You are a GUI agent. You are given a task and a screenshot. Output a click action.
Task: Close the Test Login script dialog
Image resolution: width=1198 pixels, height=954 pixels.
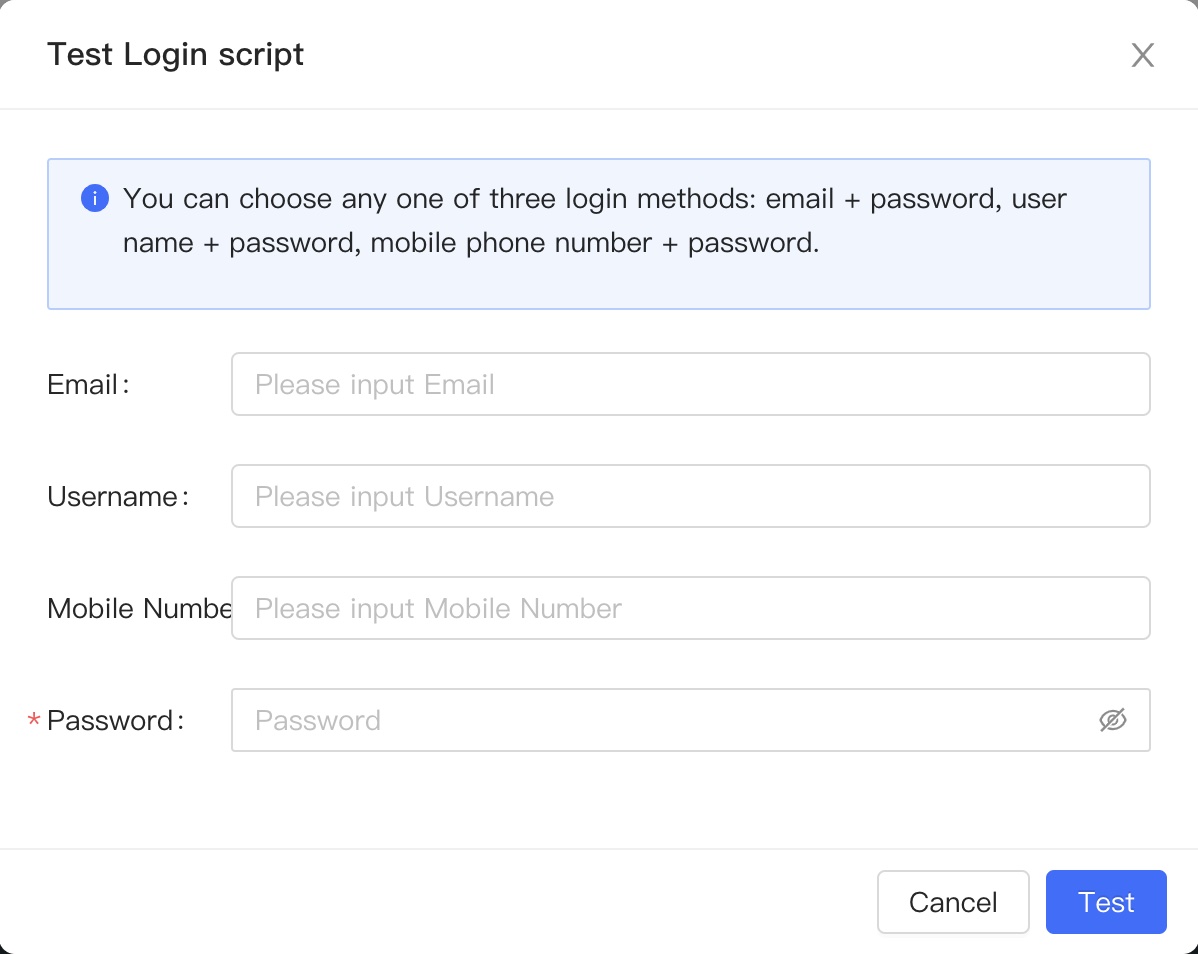point(1142,55)
